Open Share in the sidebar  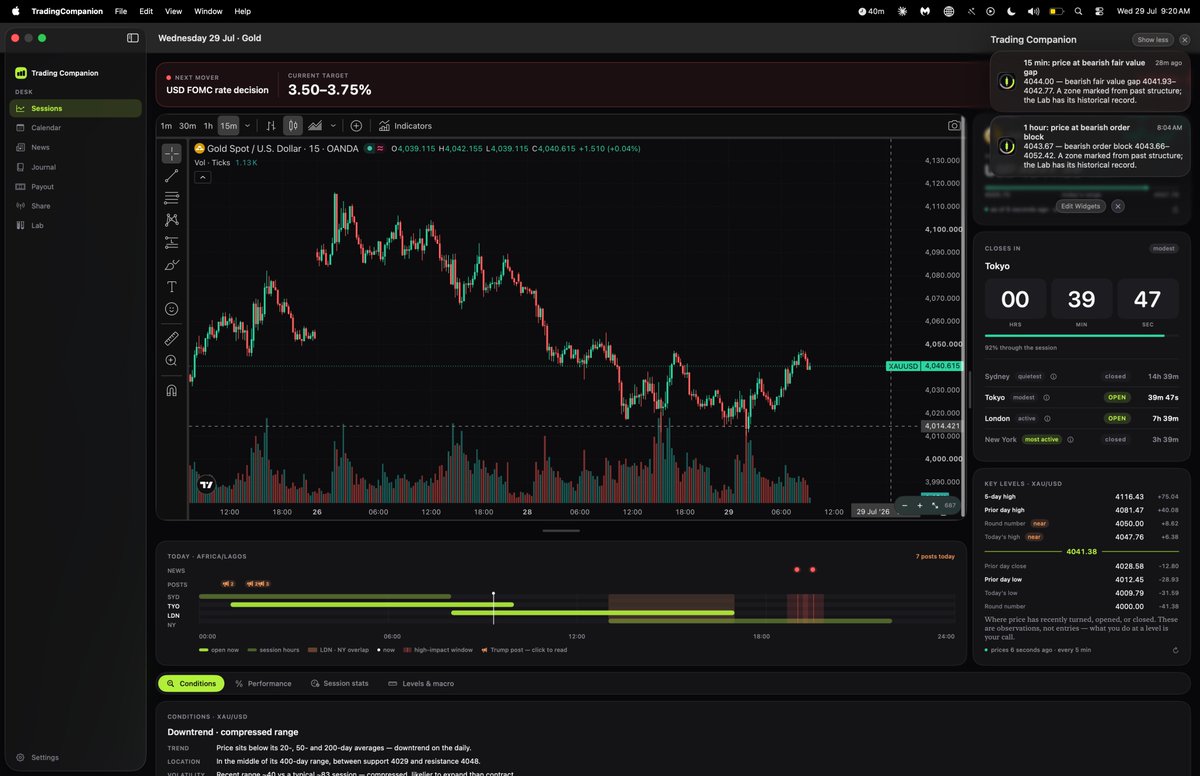point(76,206)
